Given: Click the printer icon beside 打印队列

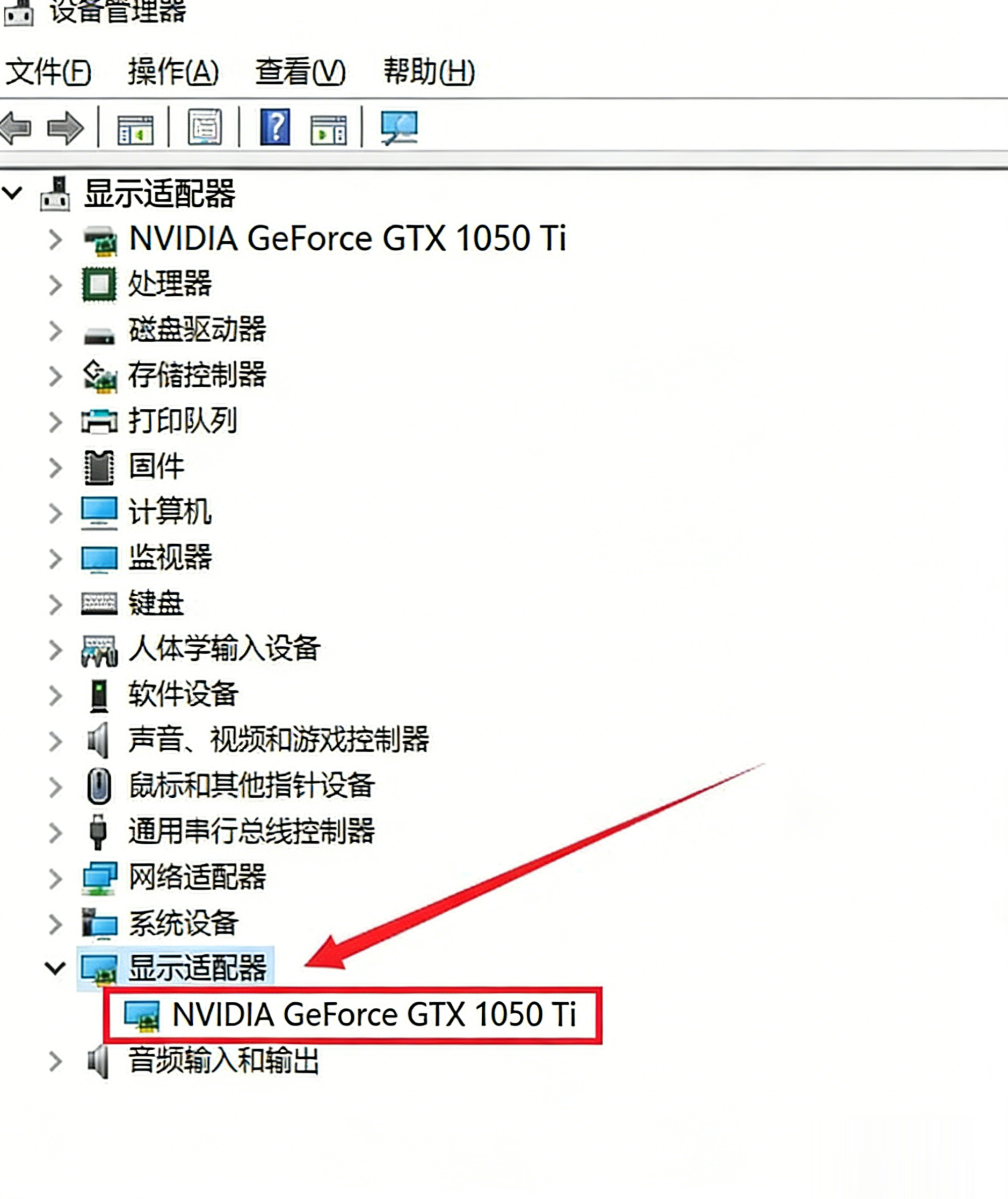Looking at the screenshot, I should click(99, 421).
